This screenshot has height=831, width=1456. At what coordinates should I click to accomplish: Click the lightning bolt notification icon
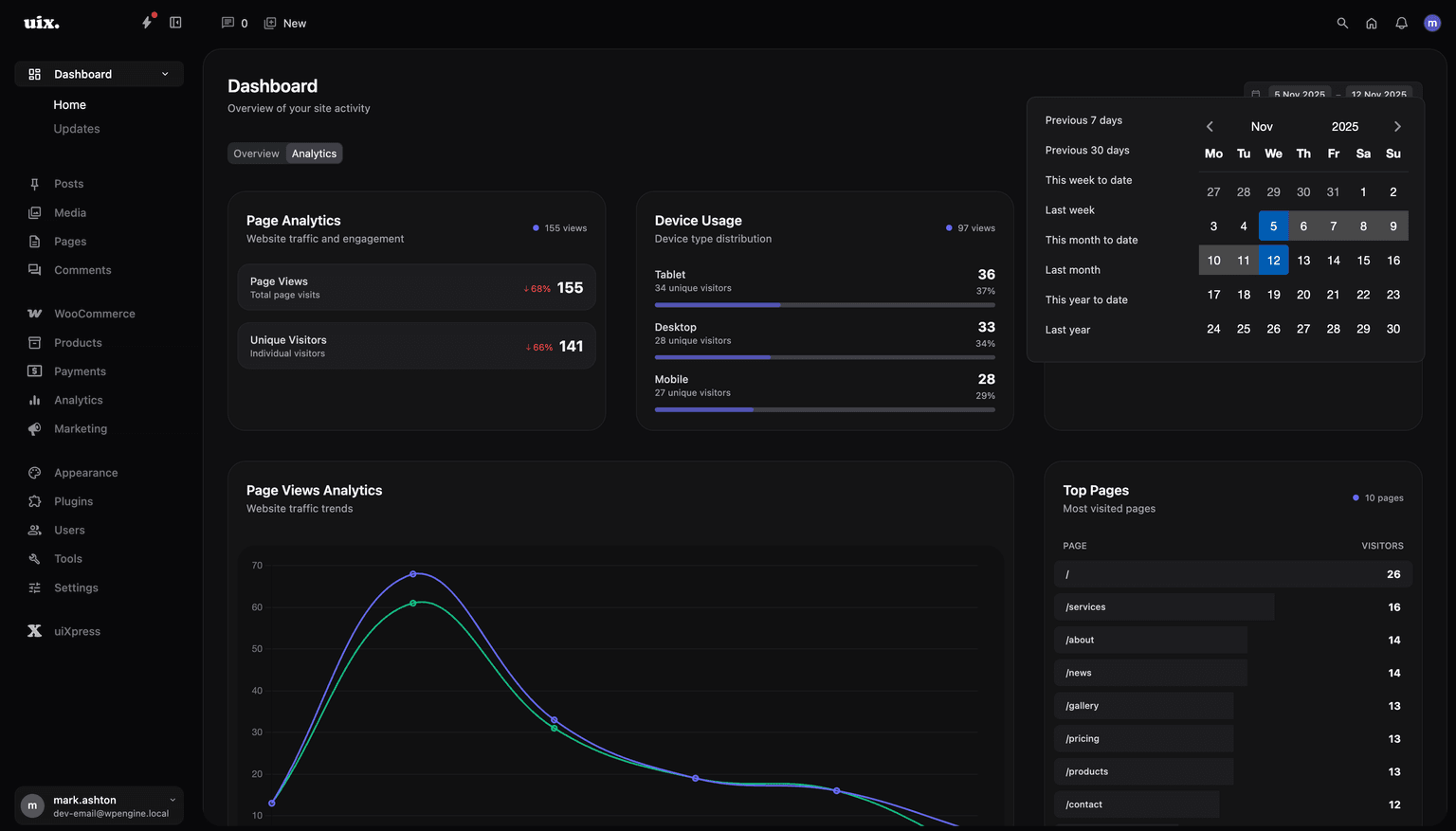pyautogui.click(x=148, y=22)
